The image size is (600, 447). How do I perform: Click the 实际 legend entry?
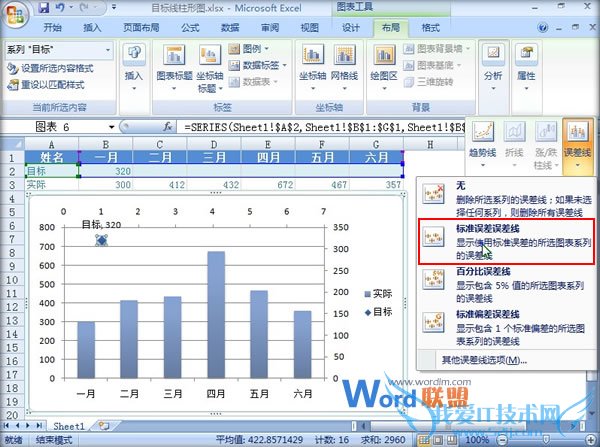pyautogui.click(x=378, y=294)
